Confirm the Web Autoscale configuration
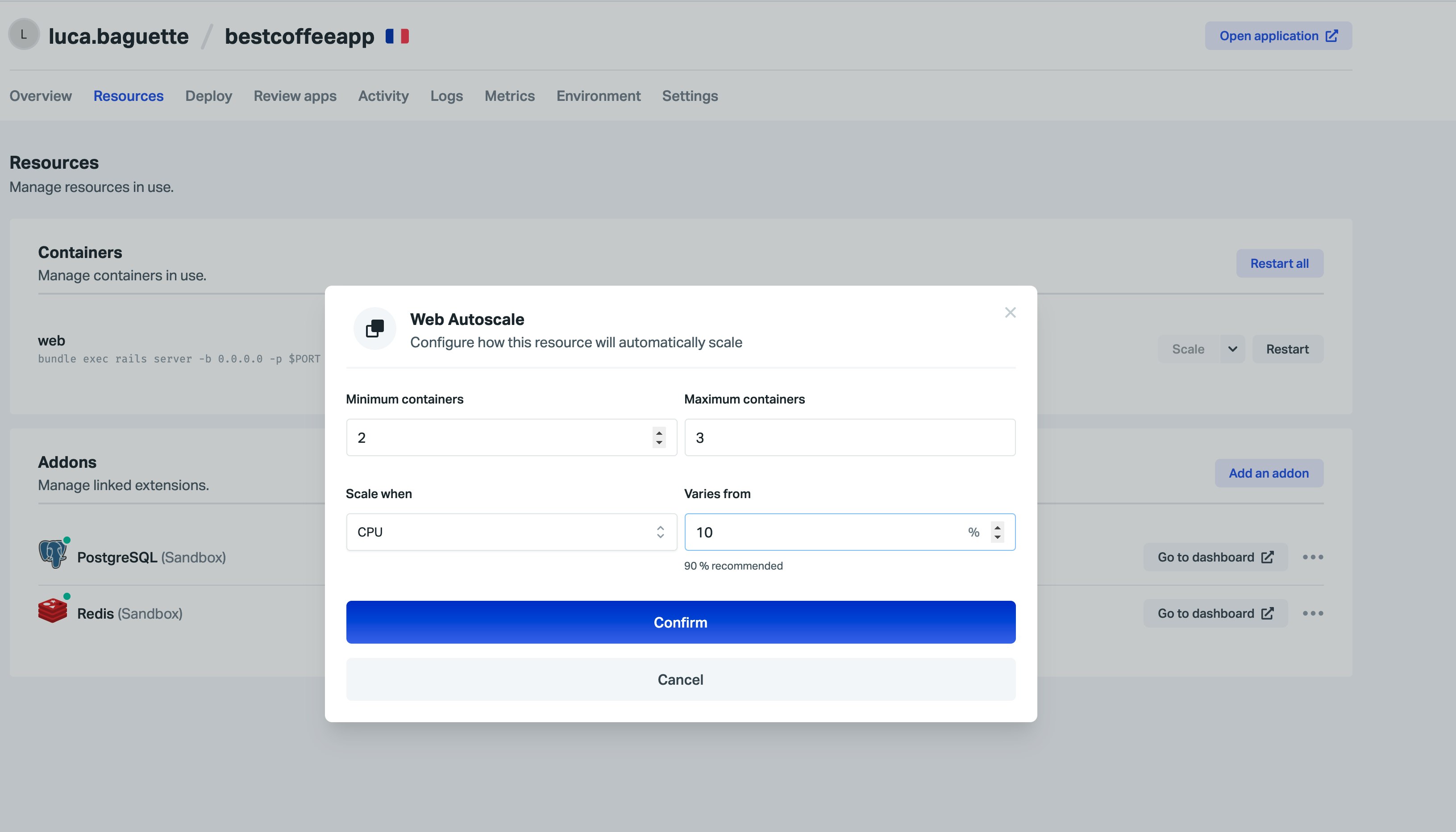This screenshot has height=832, width=1456. coord(680,622)
